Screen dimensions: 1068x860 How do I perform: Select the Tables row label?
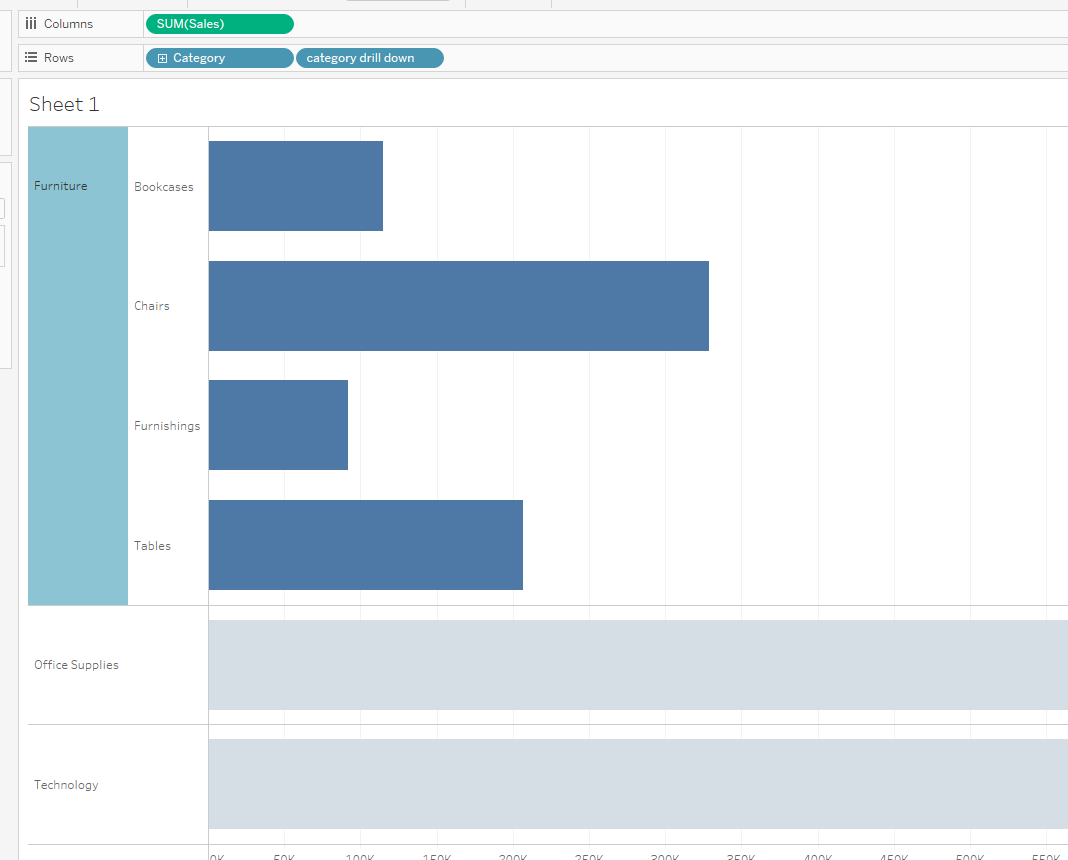pyautogui.click(x=152, y=545)
